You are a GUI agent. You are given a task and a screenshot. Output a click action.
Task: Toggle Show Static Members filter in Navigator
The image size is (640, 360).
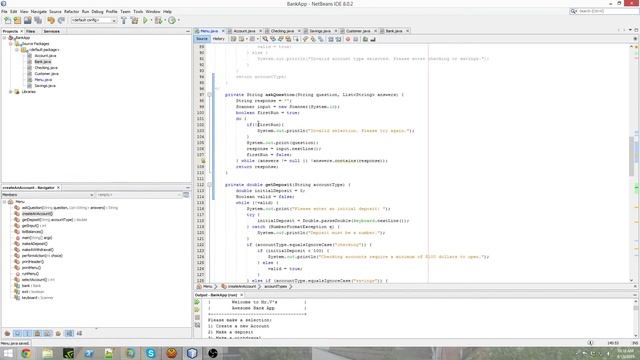(27, 333)
